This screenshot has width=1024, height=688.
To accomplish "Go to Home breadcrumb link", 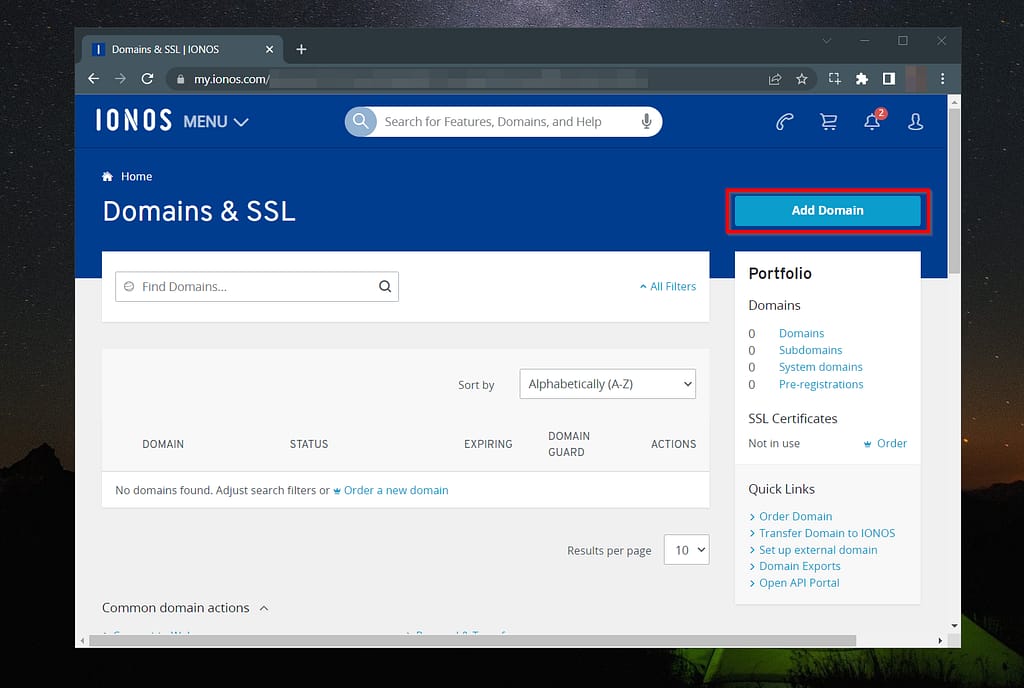I will tap(136, 176).
